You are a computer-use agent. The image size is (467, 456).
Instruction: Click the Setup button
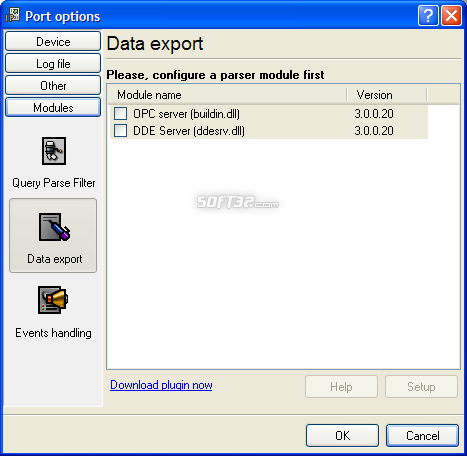(x=421, y=387)
